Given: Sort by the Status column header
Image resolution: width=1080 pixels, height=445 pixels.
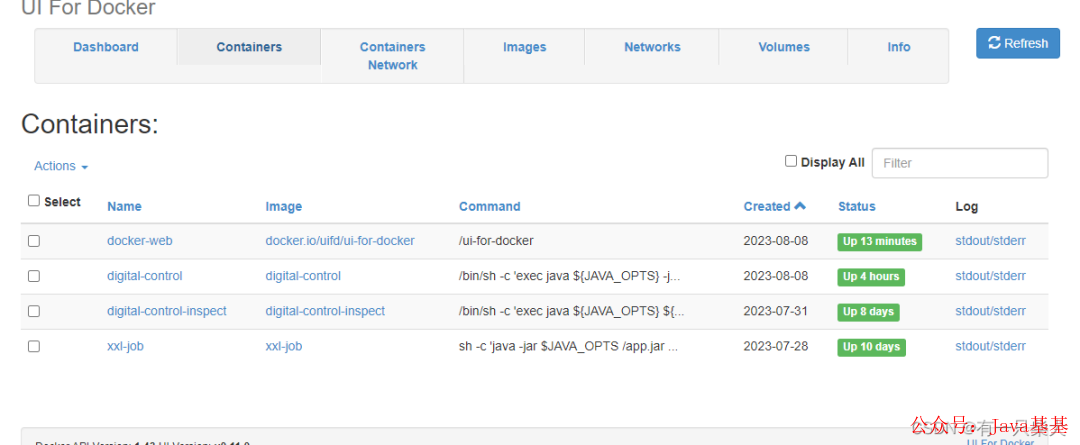Looking at the screenshot, I should click(857, 207).
